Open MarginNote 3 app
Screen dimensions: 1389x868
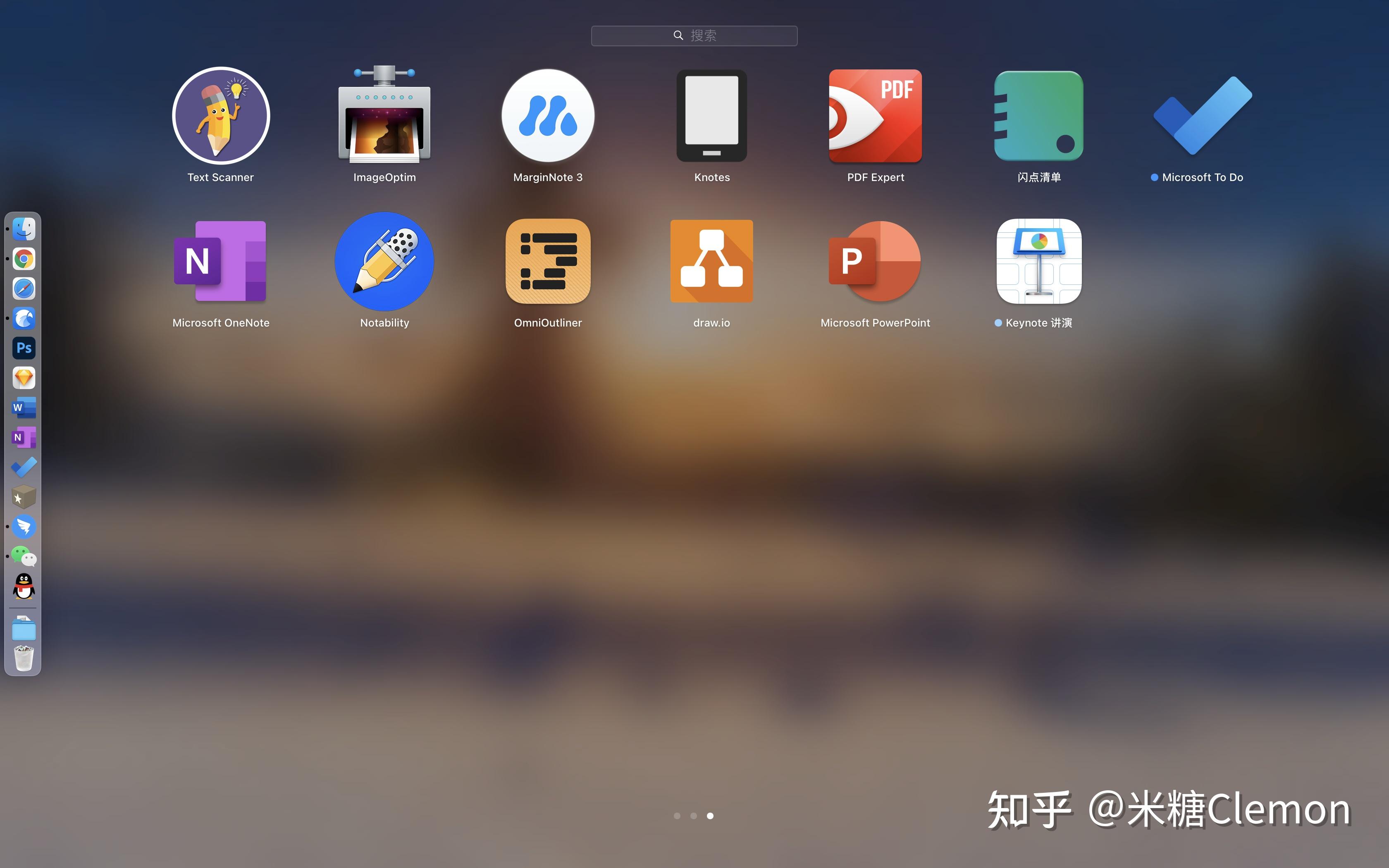(x=548, y=115)
